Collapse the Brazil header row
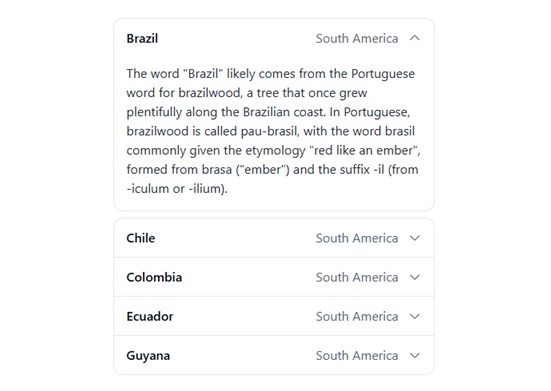 click(x=274, y=38)
